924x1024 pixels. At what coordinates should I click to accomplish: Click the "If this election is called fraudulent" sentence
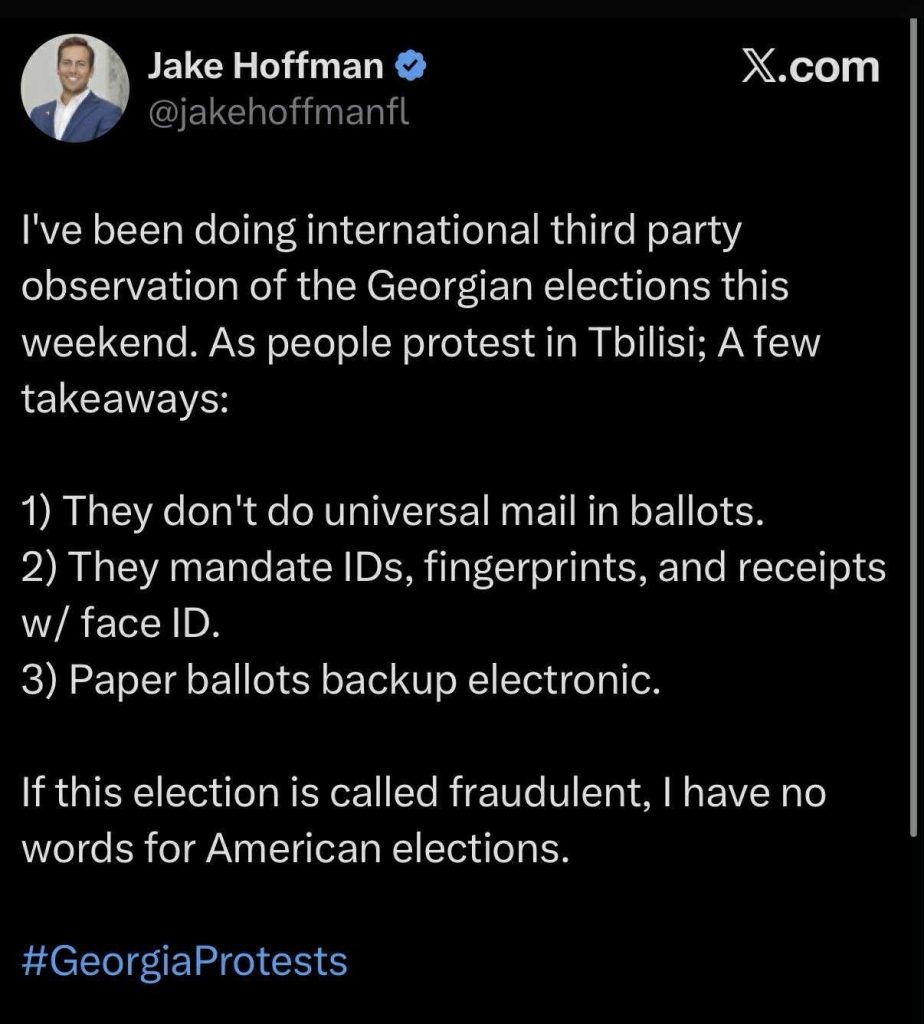[426, 796]
